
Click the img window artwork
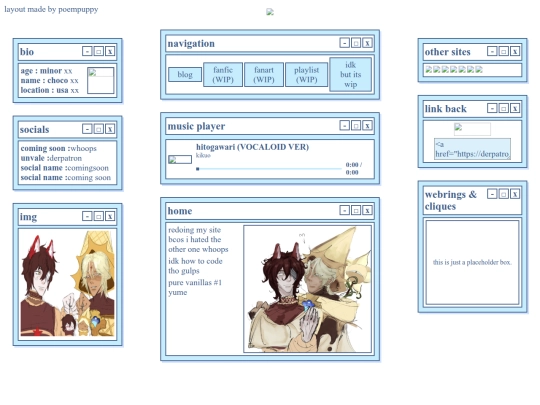click(x=68, y=284)
